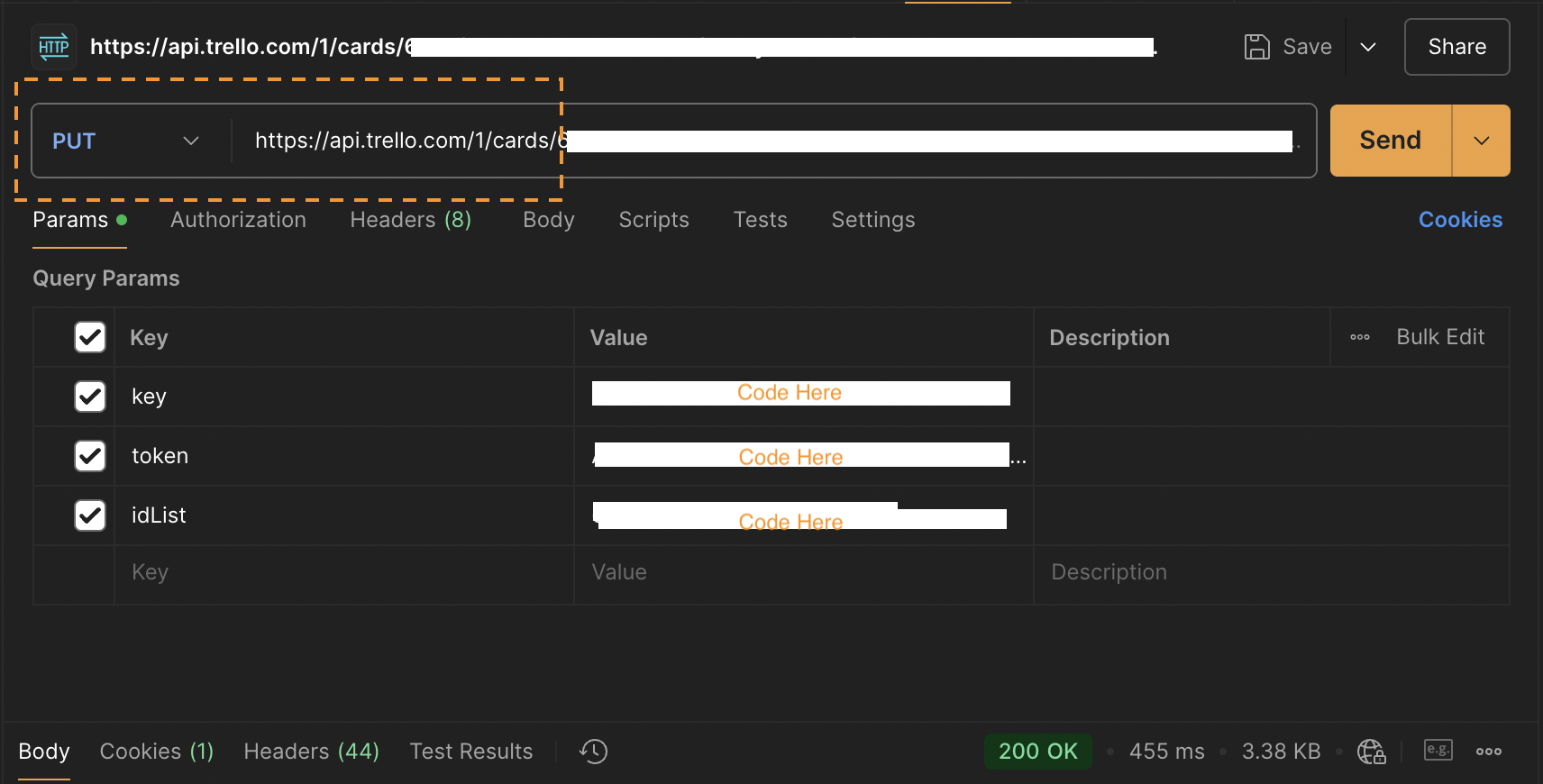1543x784 pixels.
Task: Open the Authorization tab
Action: tap(238, 220)
